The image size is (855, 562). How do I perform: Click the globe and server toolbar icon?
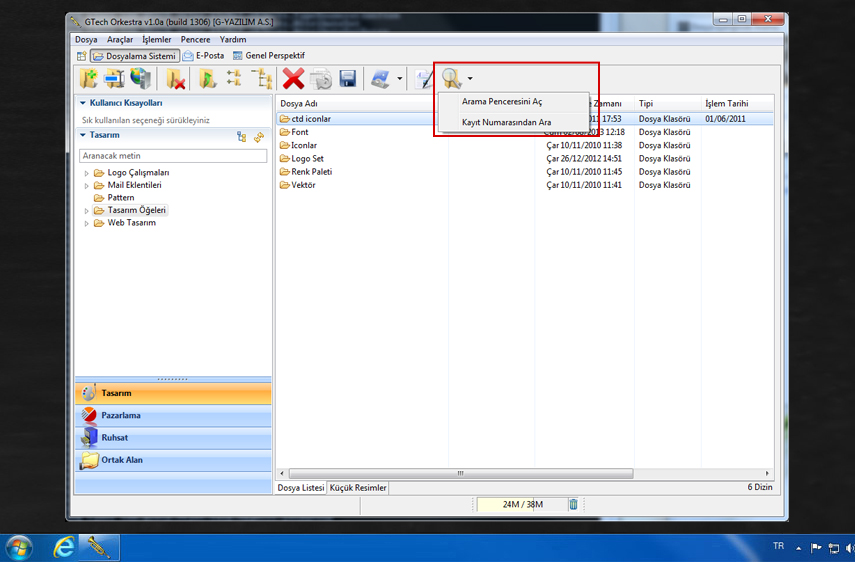tap(141, 78)
